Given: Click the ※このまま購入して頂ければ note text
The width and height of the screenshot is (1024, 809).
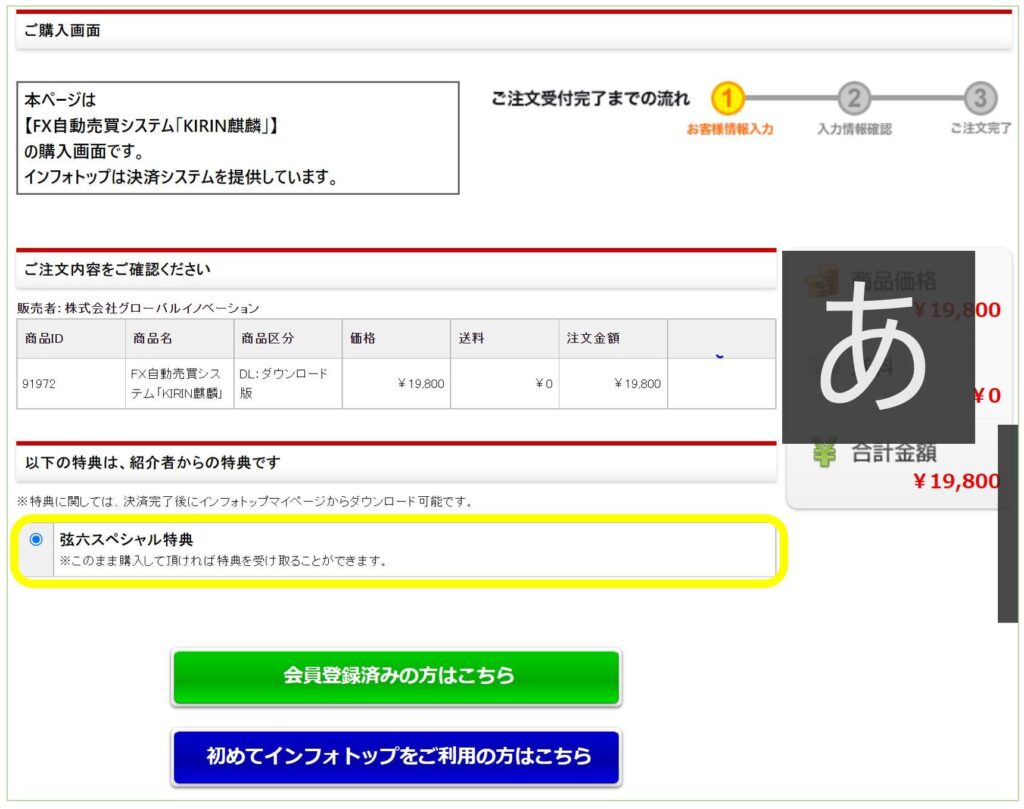Looking at the screenshot, I should 223,561.
